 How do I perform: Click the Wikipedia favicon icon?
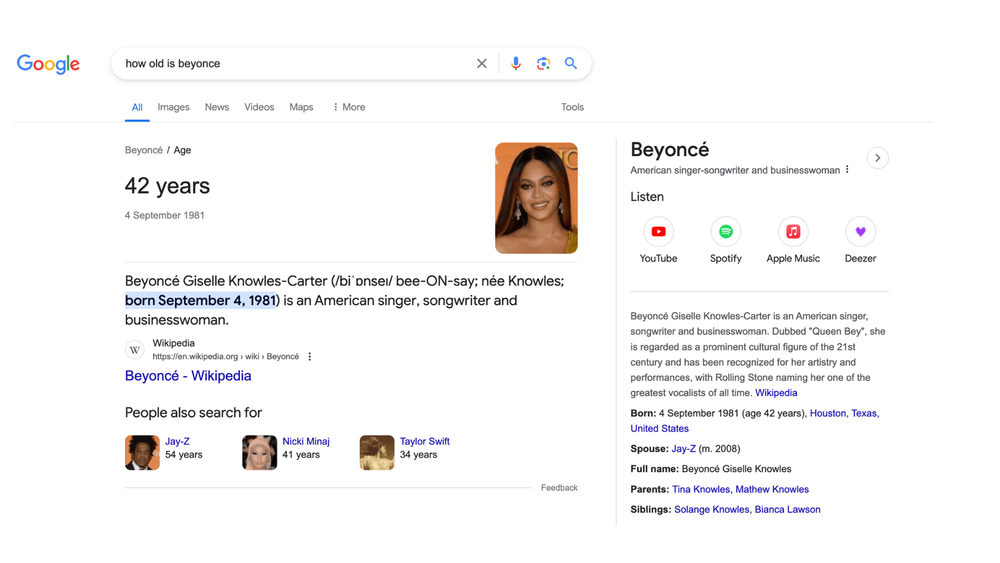pyautogui.click(x=135, y=349)
